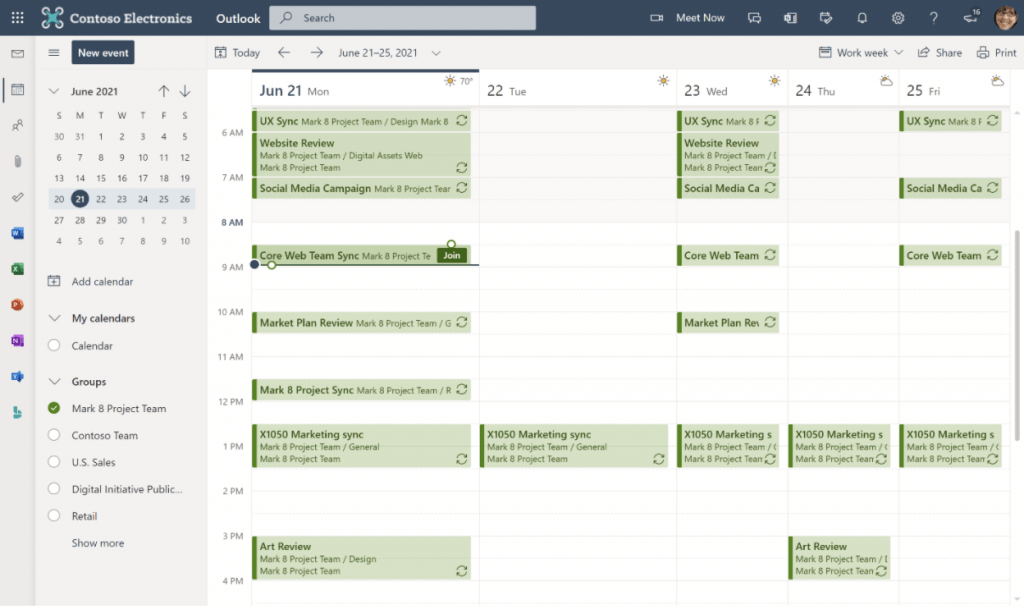Open the Help question mark

tap(934, 18)
